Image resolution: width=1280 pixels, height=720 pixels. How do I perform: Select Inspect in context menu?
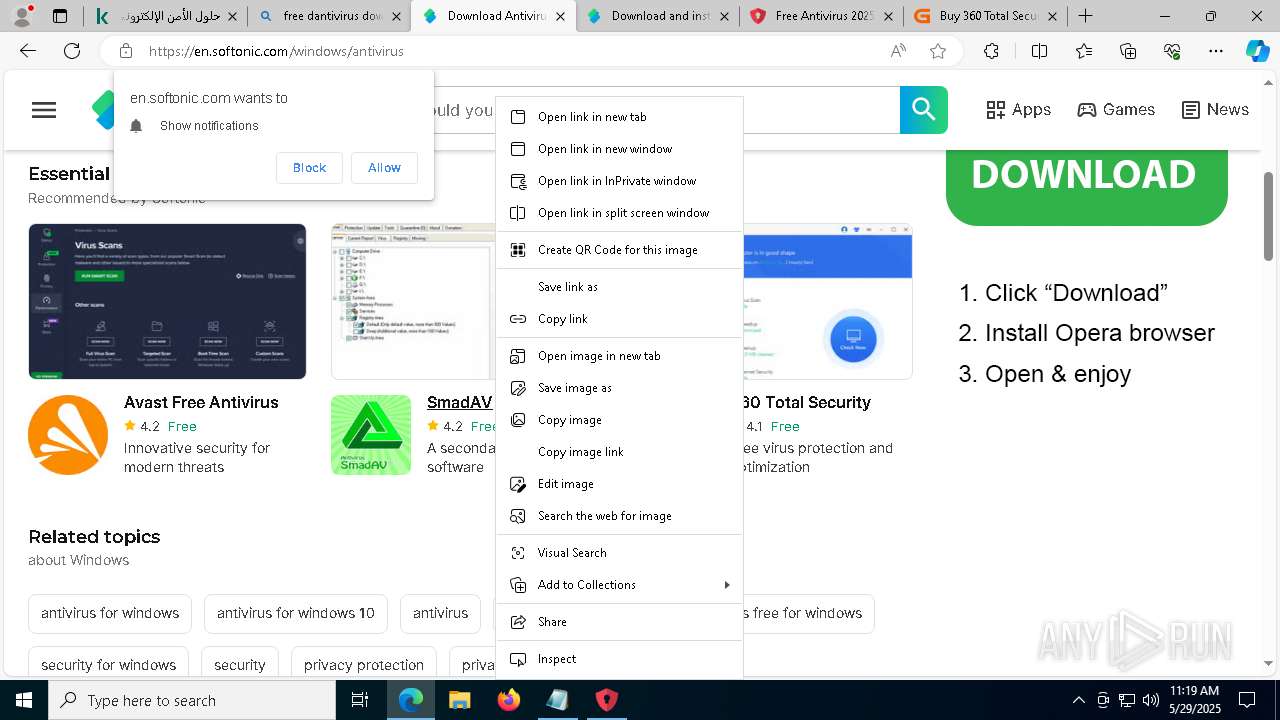[x=620, y=659]
